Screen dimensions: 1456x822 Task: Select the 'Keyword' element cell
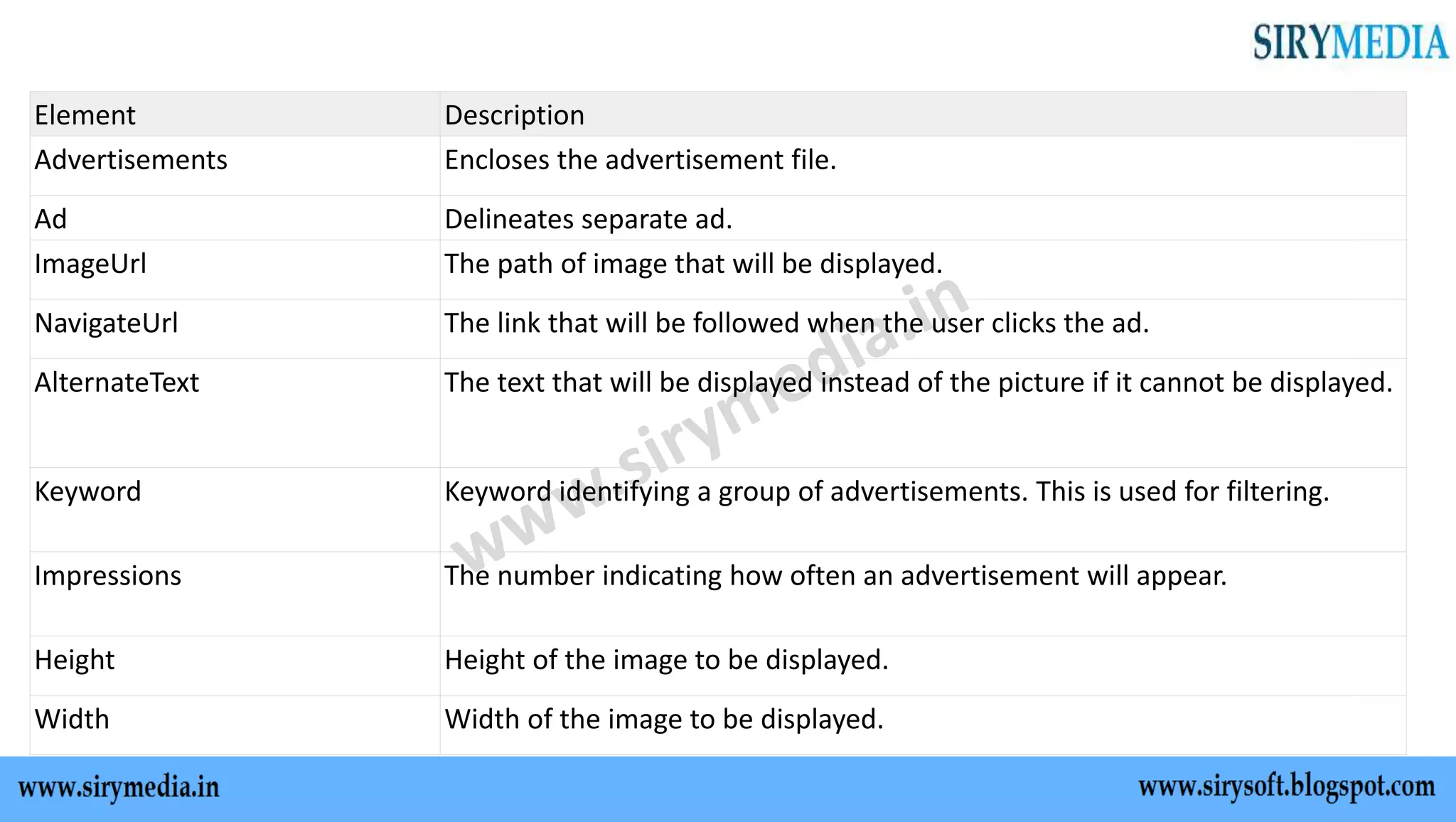[235, 509]
